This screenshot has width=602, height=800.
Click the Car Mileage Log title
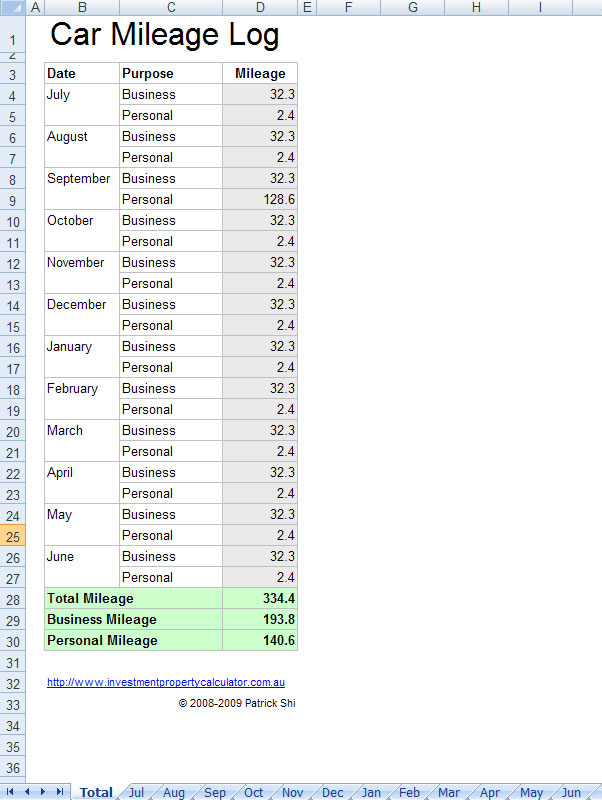pyautogui.click(x=164, y=35)
